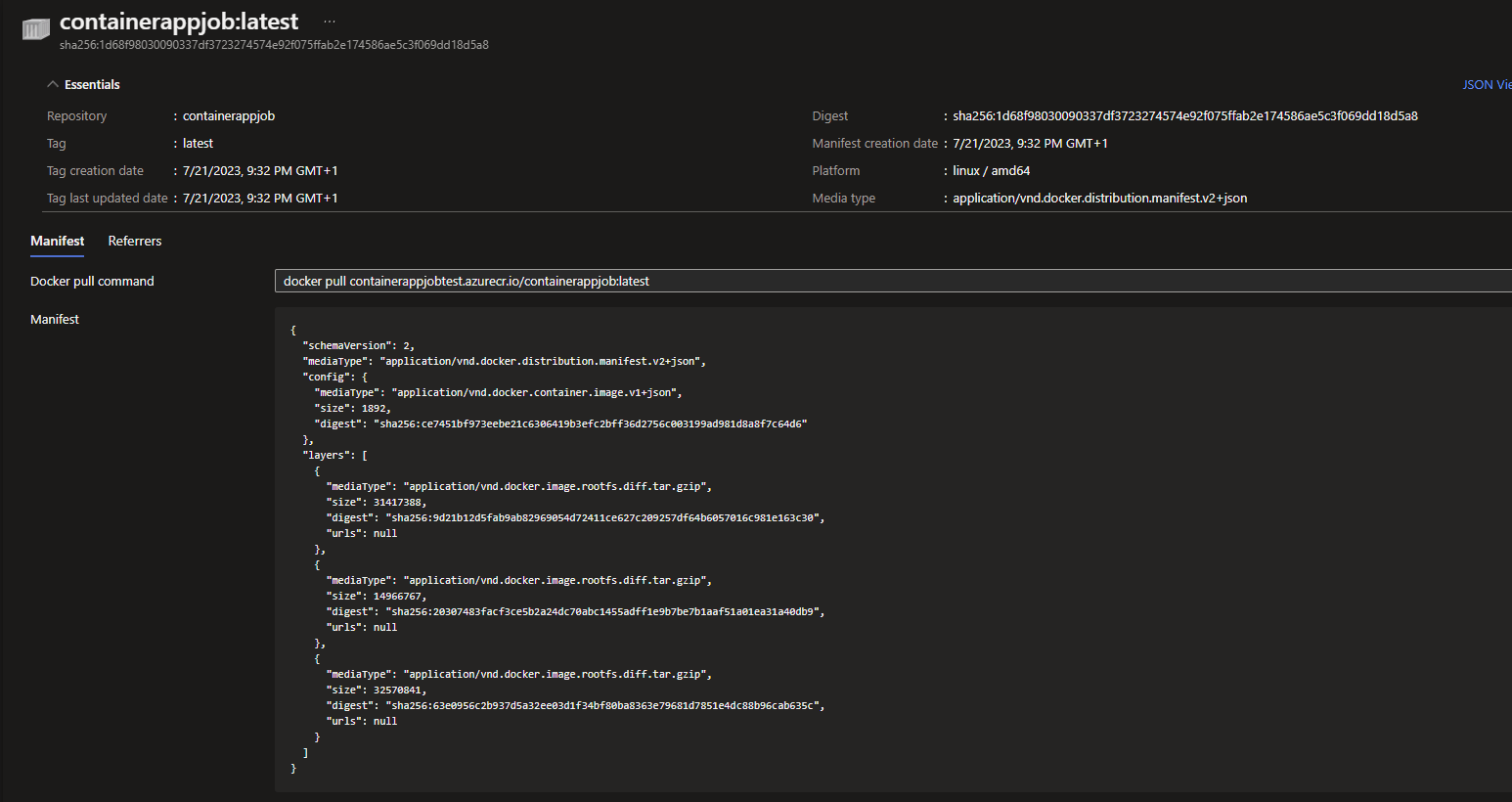The image size is (1512, 802).
Task: Switch to the Referrers tab
Action: (x=134, y=241)
